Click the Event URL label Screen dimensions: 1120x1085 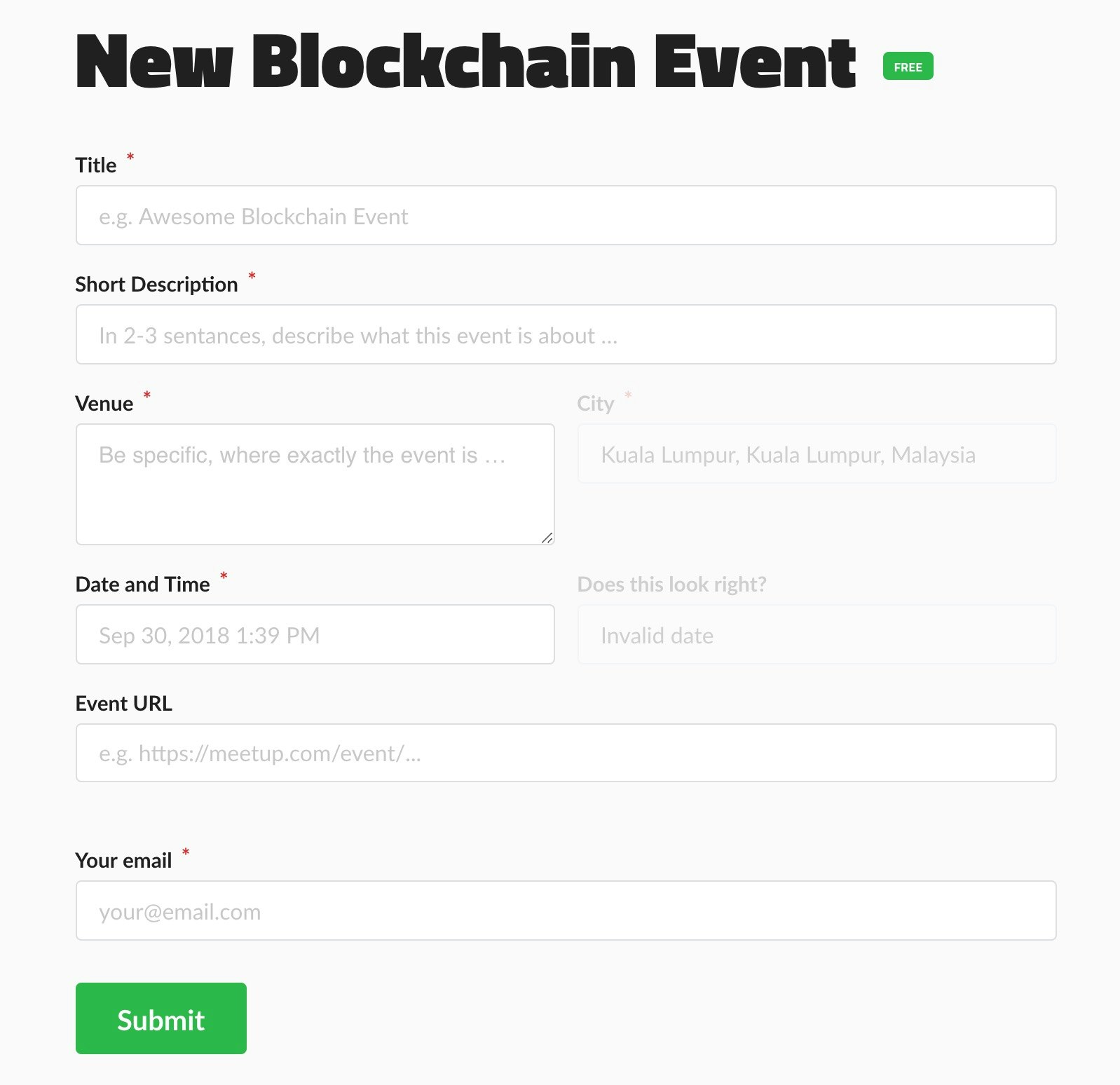(123, 703)
